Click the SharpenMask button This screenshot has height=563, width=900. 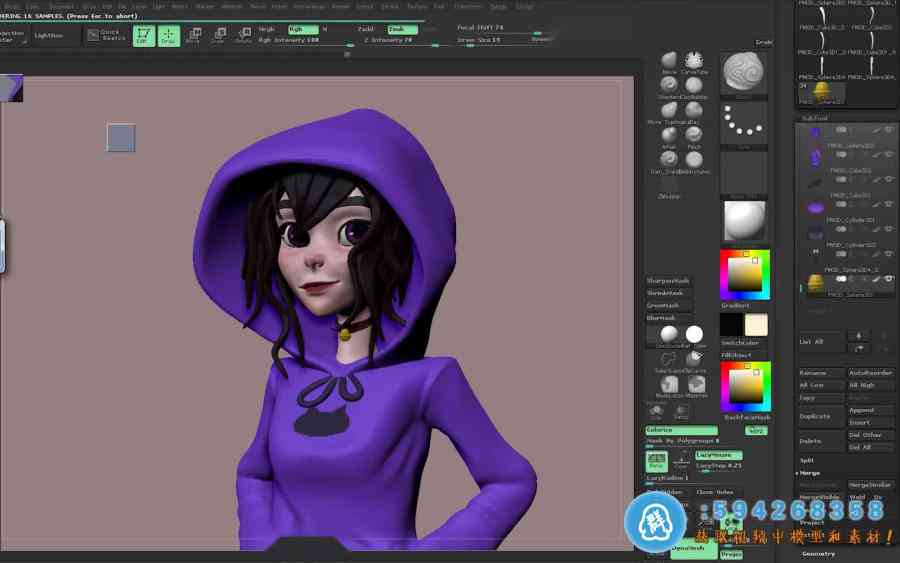pos(669,281)
